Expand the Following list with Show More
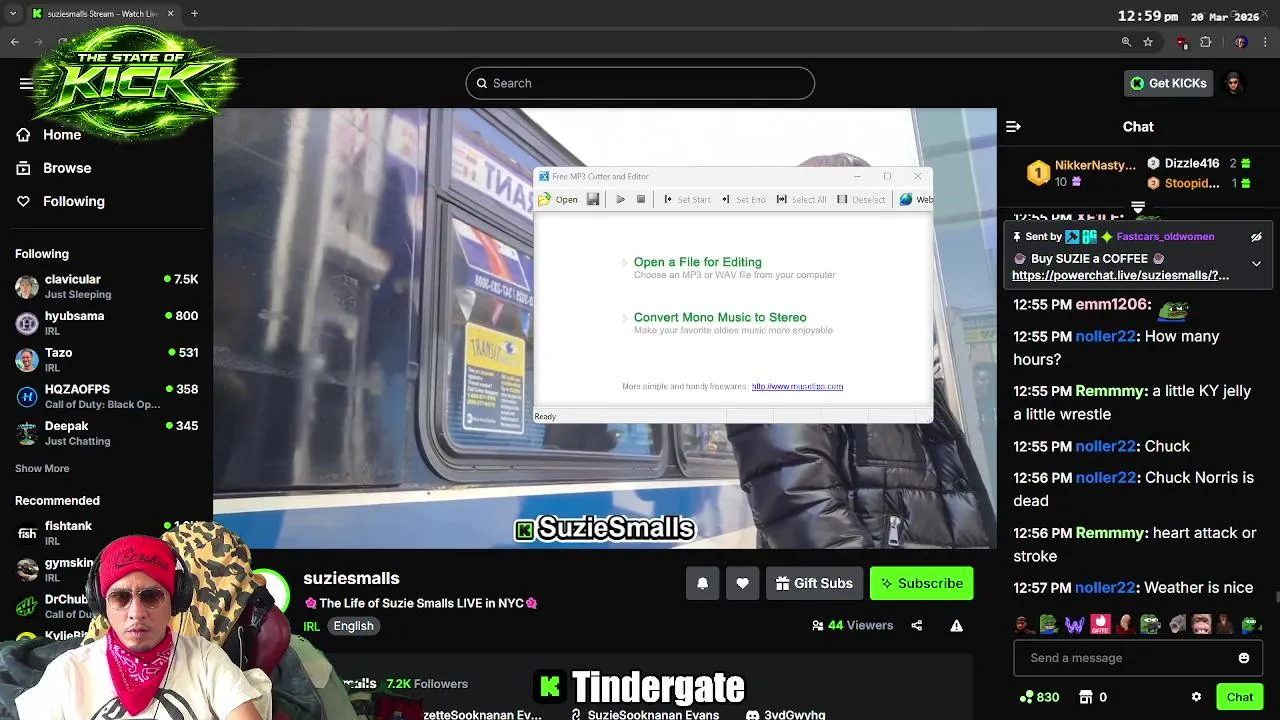This screenshot has height=720, width=1280. pyautogui.click(x=42, y=468)
